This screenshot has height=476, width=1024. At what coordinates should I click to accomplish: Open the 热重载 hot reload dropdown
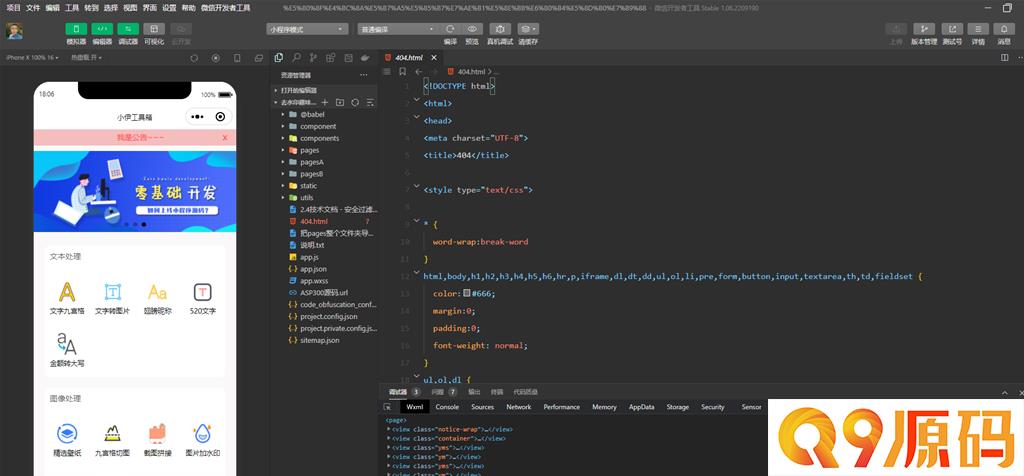coord(86,57)
